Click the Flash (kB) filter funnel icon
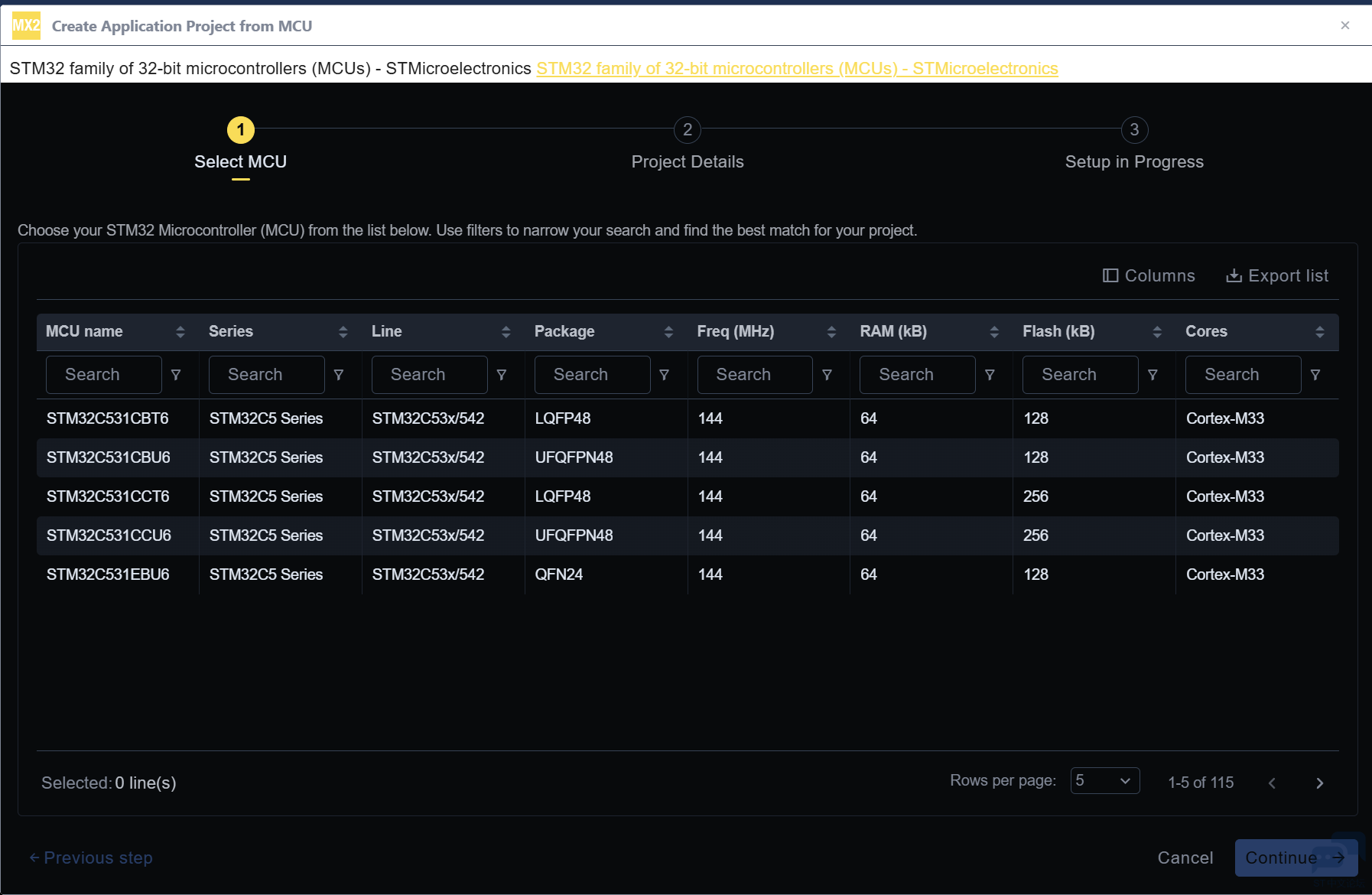This screenshot has width=1372, height=895. 1153,375
